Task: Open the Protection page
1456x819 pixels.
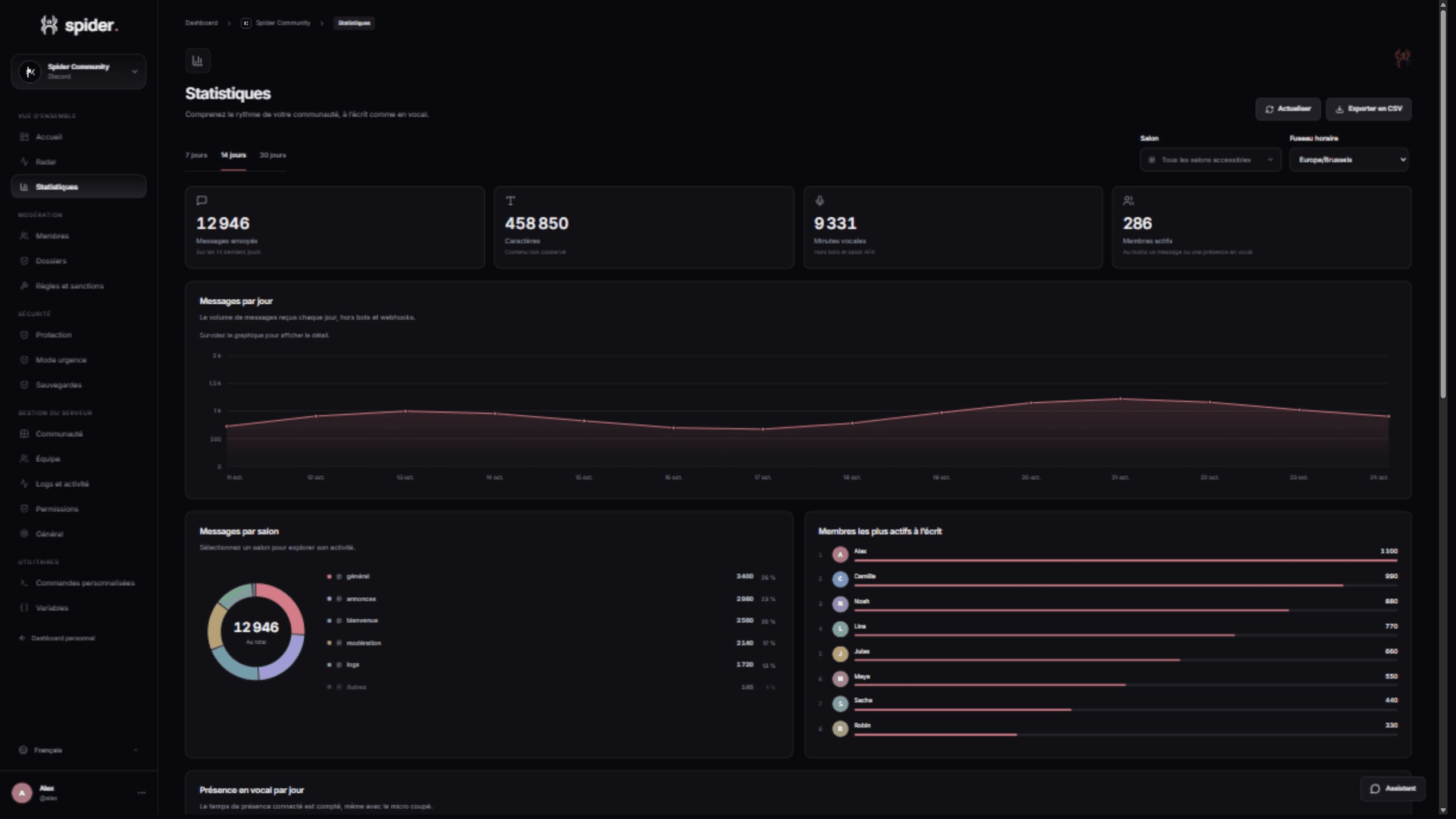Action: point(78,334)
